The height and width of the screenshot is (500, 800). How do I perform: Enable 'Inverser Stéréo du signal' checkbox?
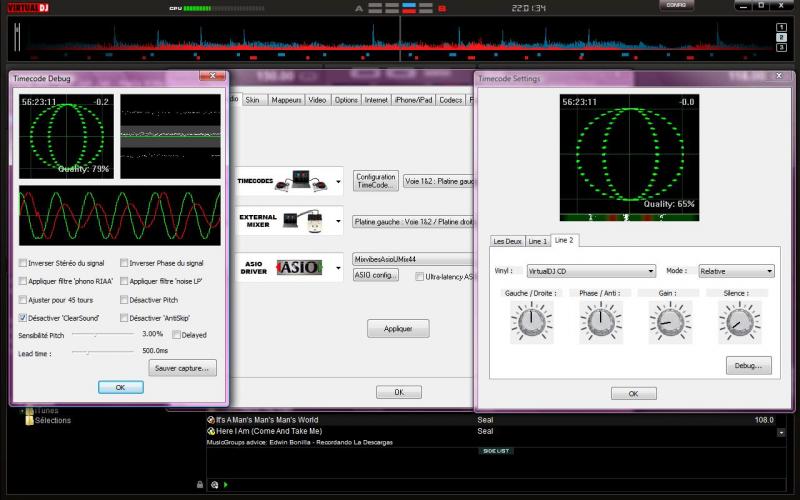[x=23, y=263]
